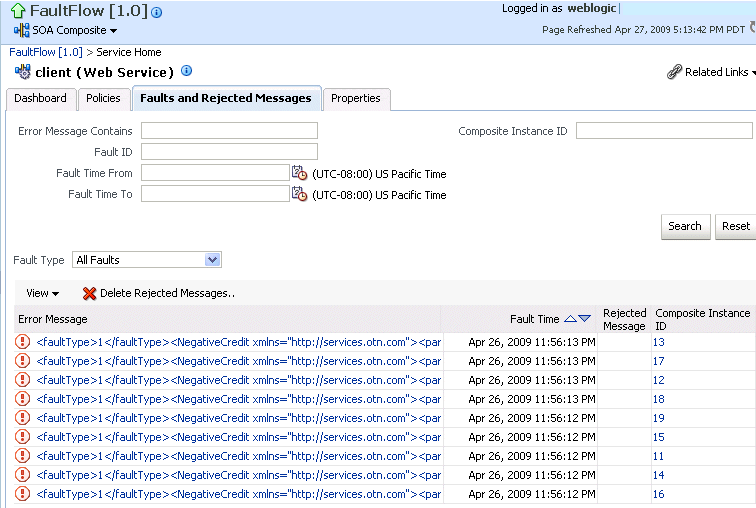Click the Rejected Message column header
This screenshot has width=756, height=508.
624,320
